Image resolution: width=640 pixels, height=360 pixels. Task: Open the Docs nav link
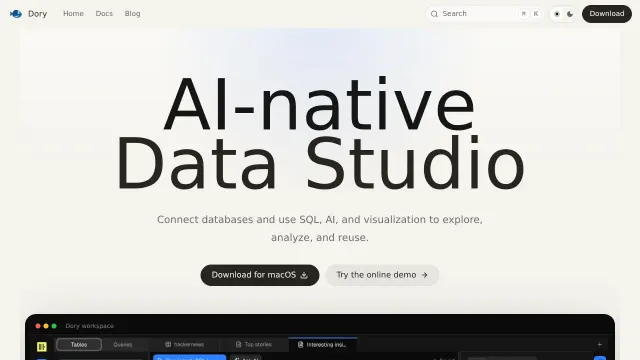[x=104, y=13]
